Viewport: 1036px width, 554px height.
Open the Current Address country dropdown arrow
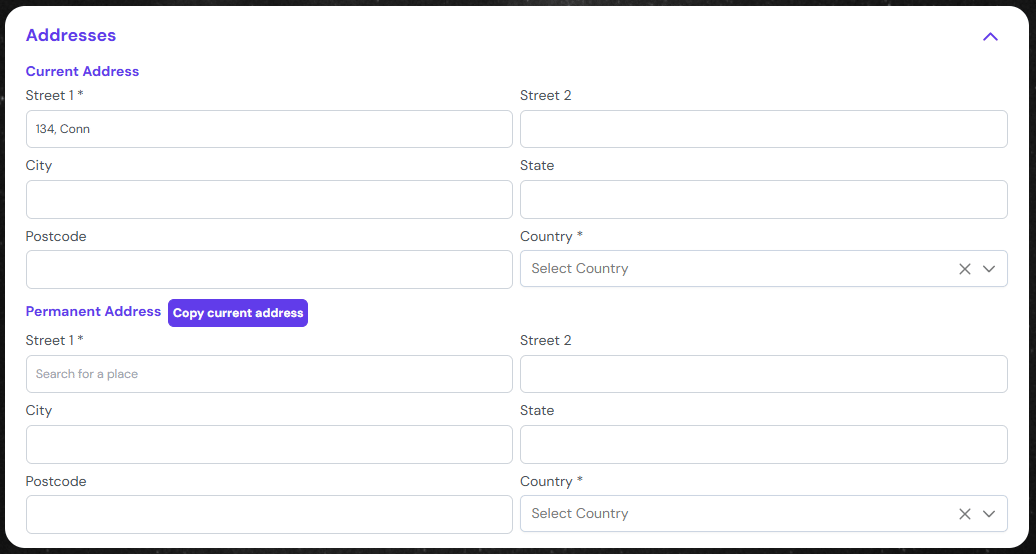tap(989, 269)
